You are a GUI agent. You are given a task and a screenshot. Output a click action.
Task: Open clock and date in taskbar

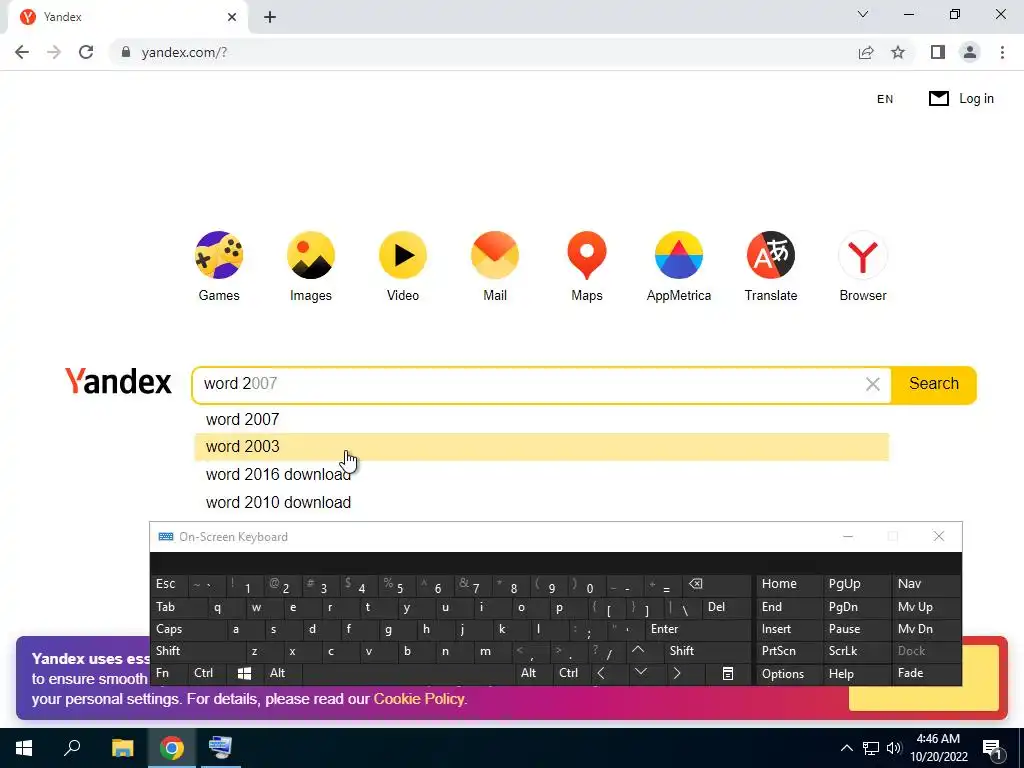(938, 748)
